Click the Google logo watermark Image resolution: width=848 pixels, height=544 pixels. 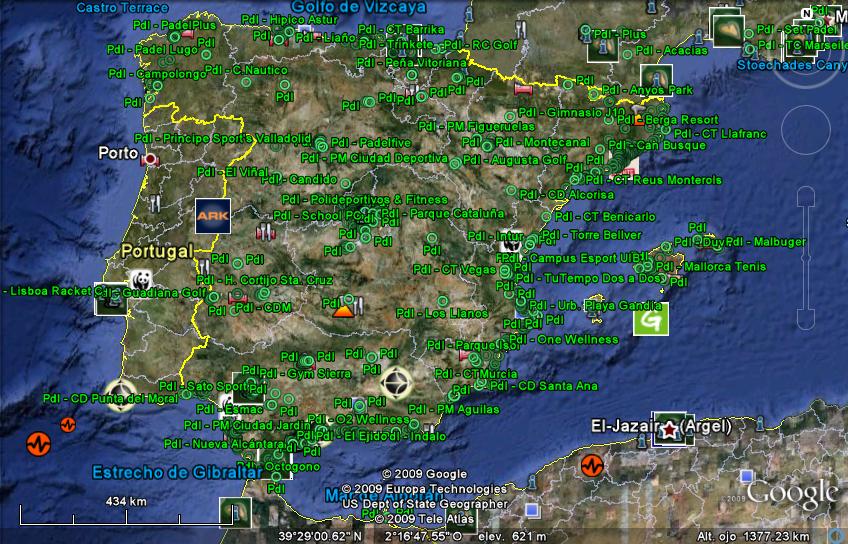pyautogui.click(x=791, y=493)
